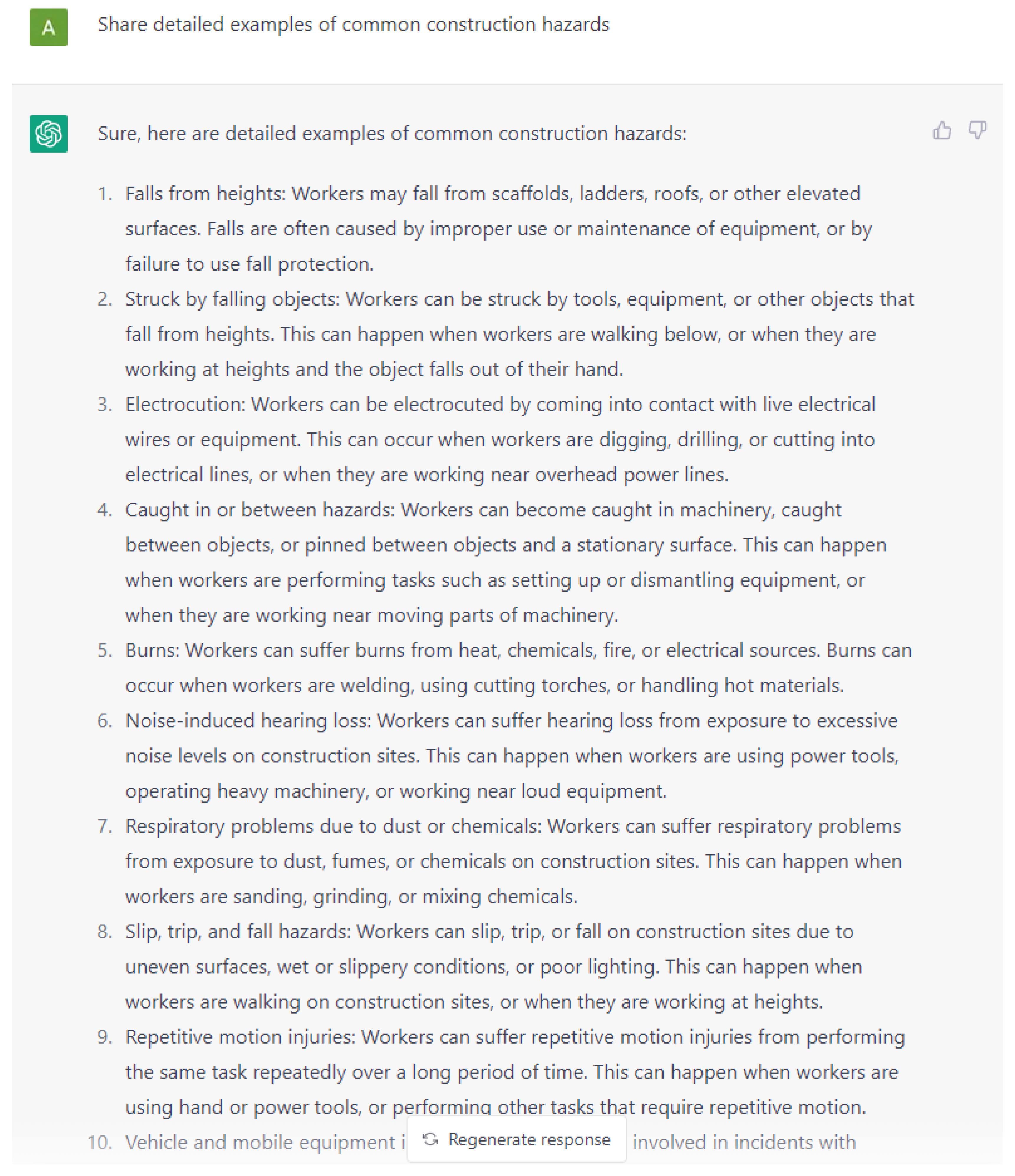1015x1176 pixels.
Task: Click the thumbs down feedback icon
Action: pos(977,131)
